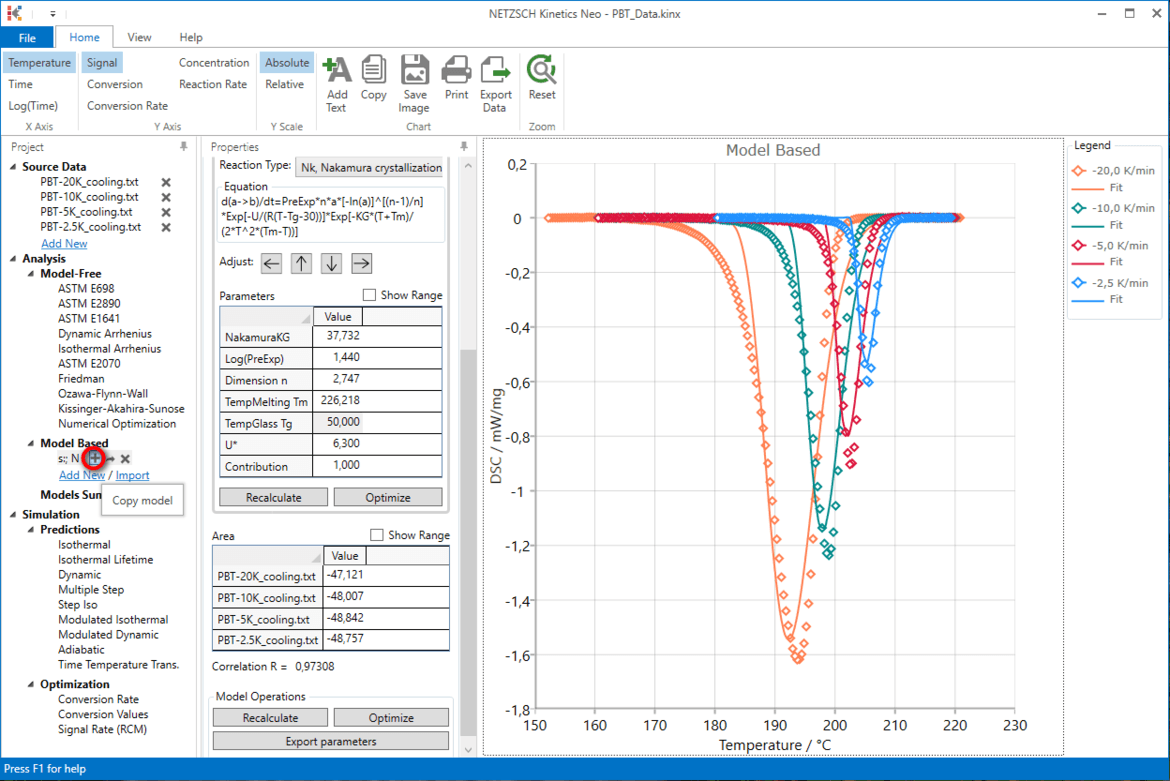Remove PBT-20K_cooling.txt with its X icon
This screenshot has width=1170, height=781.
coord(166,182)
